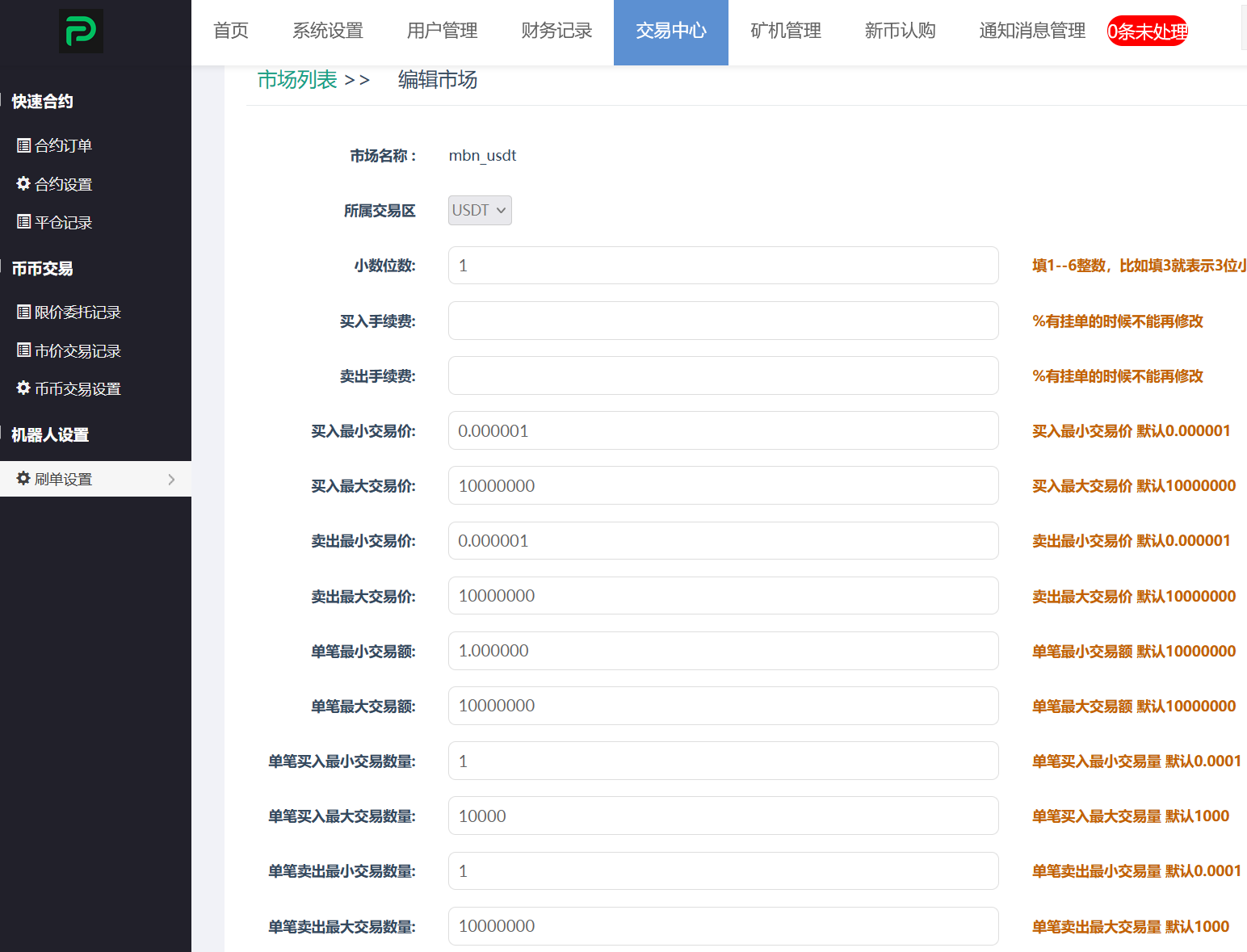Click hint 买入最小交易价 默认0.000001
This screenshot has width=1247, height=952.
(1131, 431)
